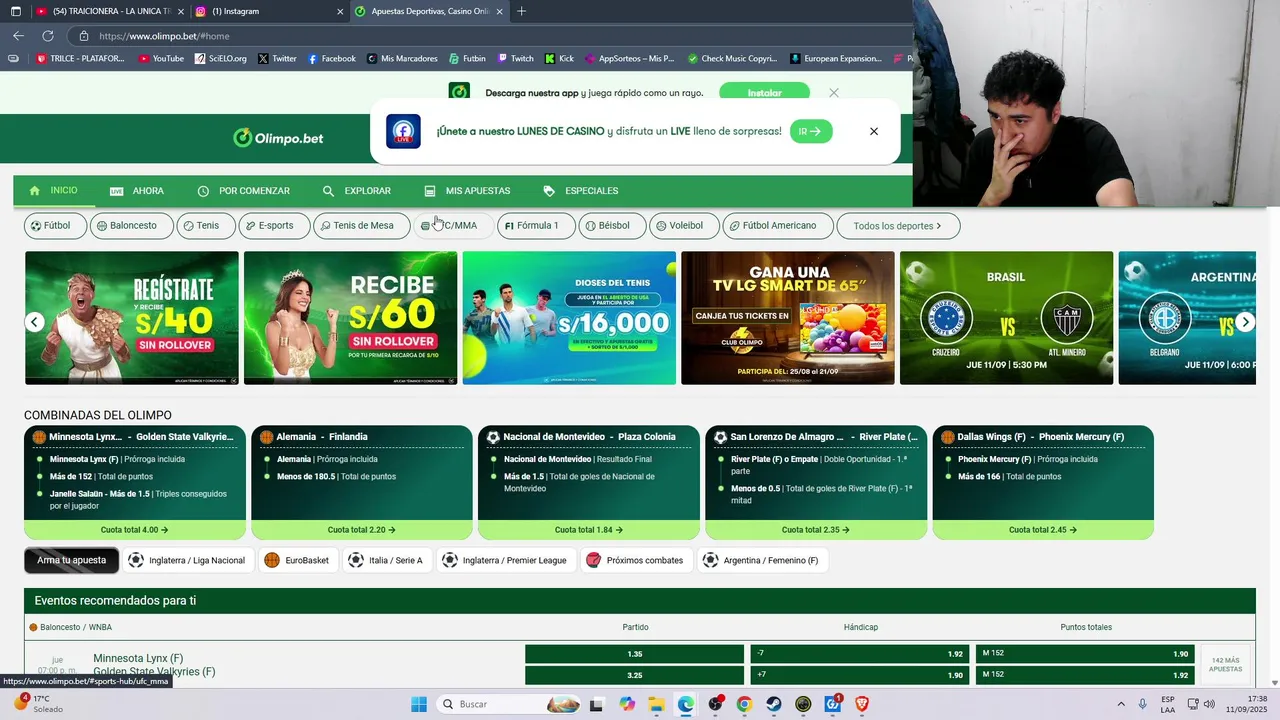Click the Arma tu apuesta button
The height and width of the screenshot is (720, 1280).
[x=72, y=560]
